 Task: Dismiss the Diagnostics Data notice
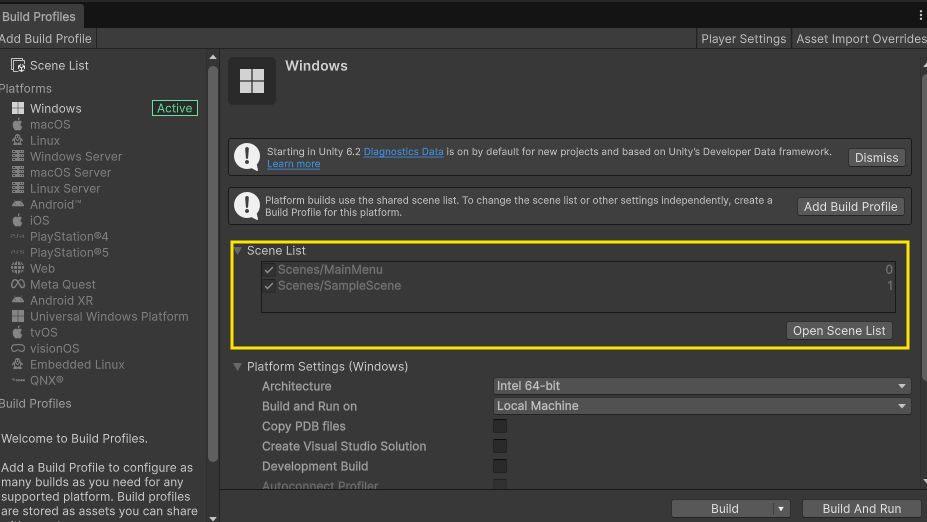876,158
